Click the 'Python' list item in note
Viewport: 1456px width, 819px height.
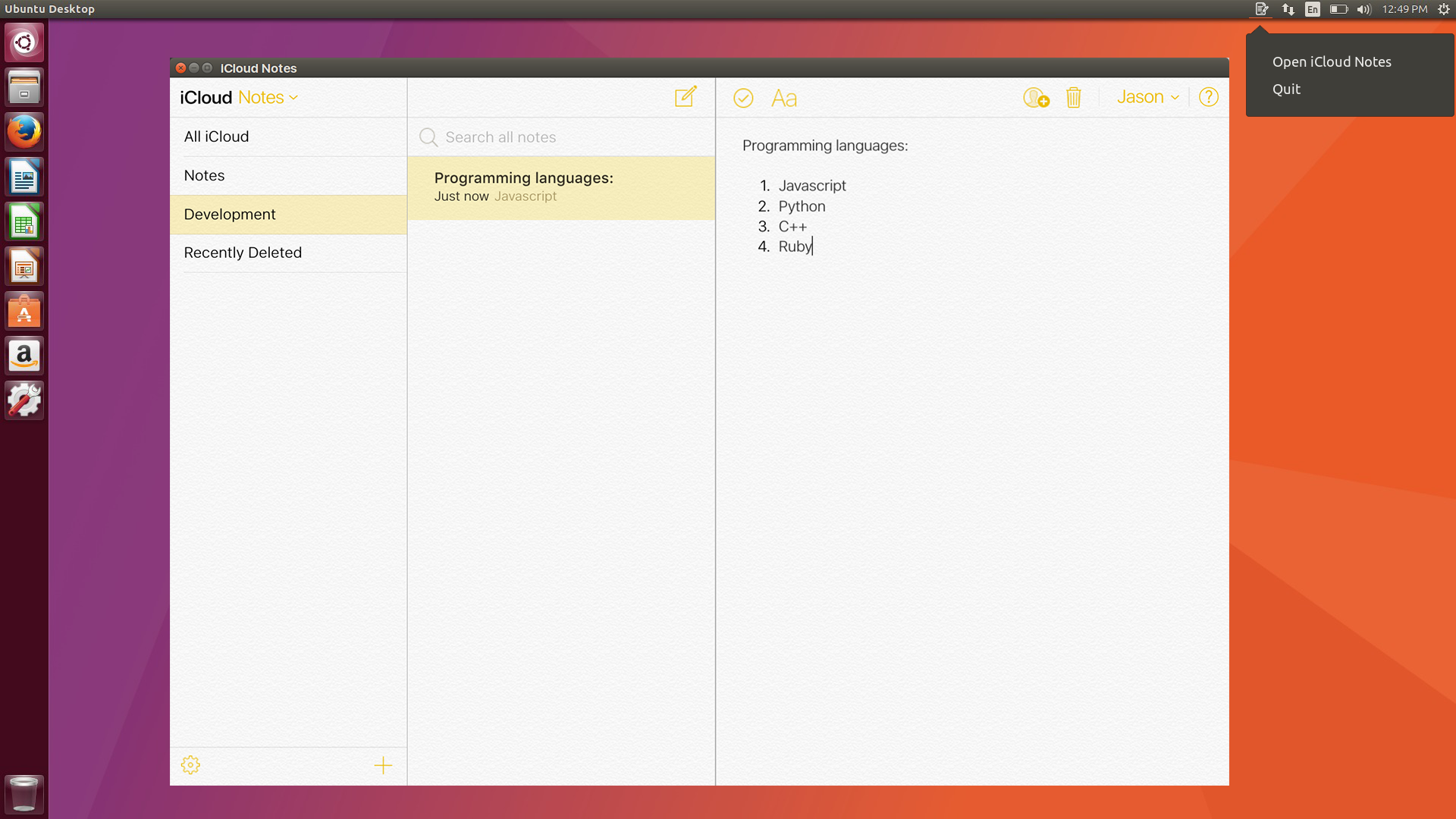click(x=802, y=206)
